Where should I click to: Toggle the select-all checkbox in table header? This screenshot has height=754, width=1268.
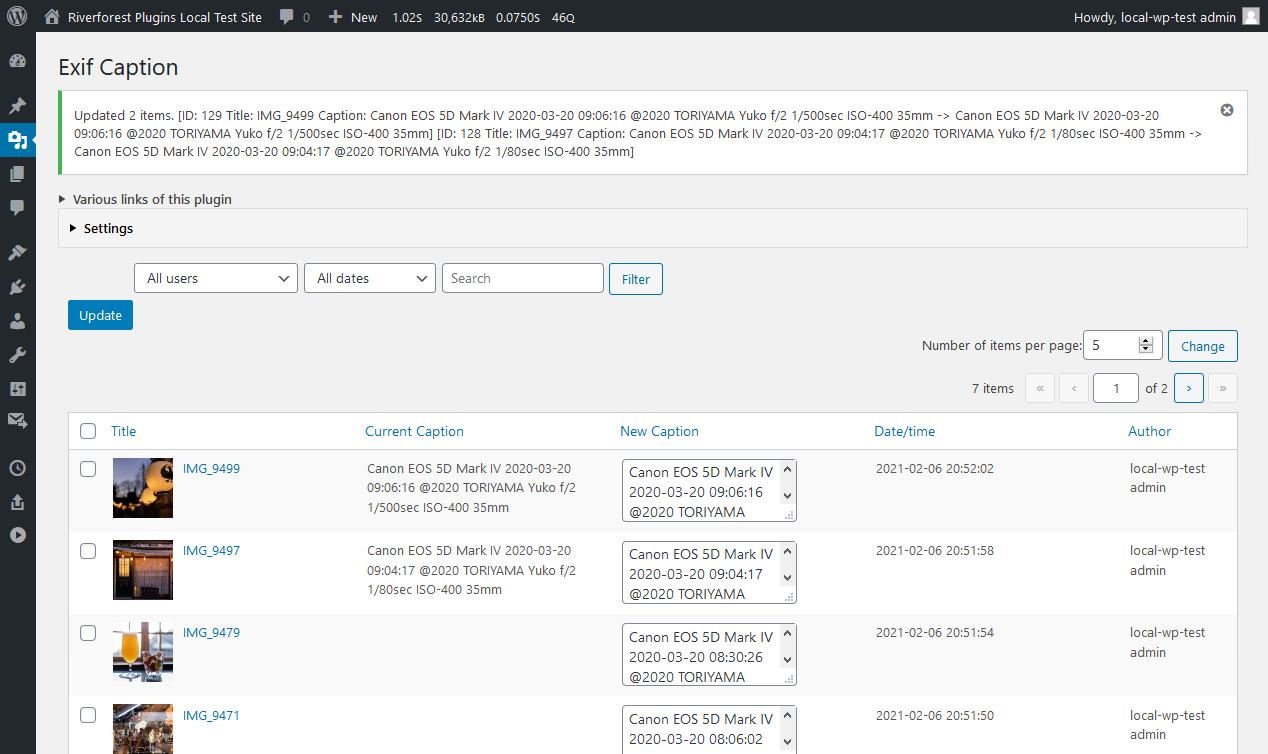(88, 431)
